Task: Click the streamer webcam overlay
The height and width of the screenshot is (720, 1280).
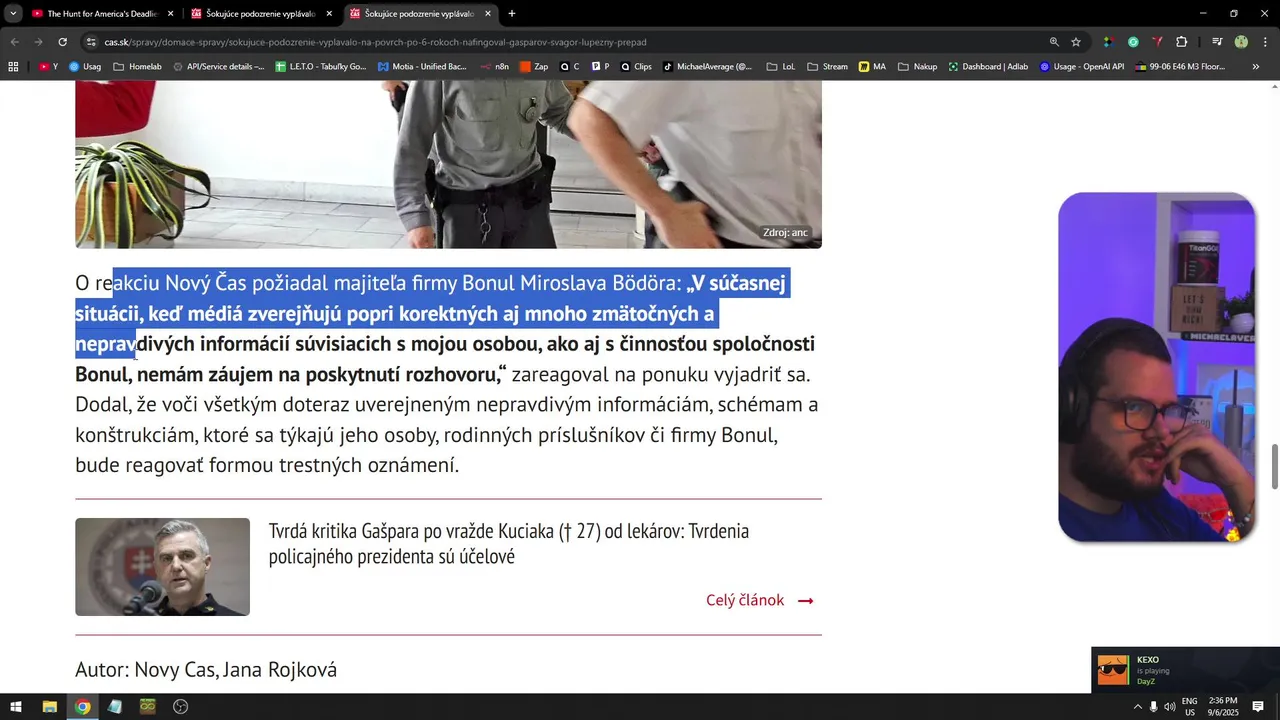Action: coord(1157,367)
